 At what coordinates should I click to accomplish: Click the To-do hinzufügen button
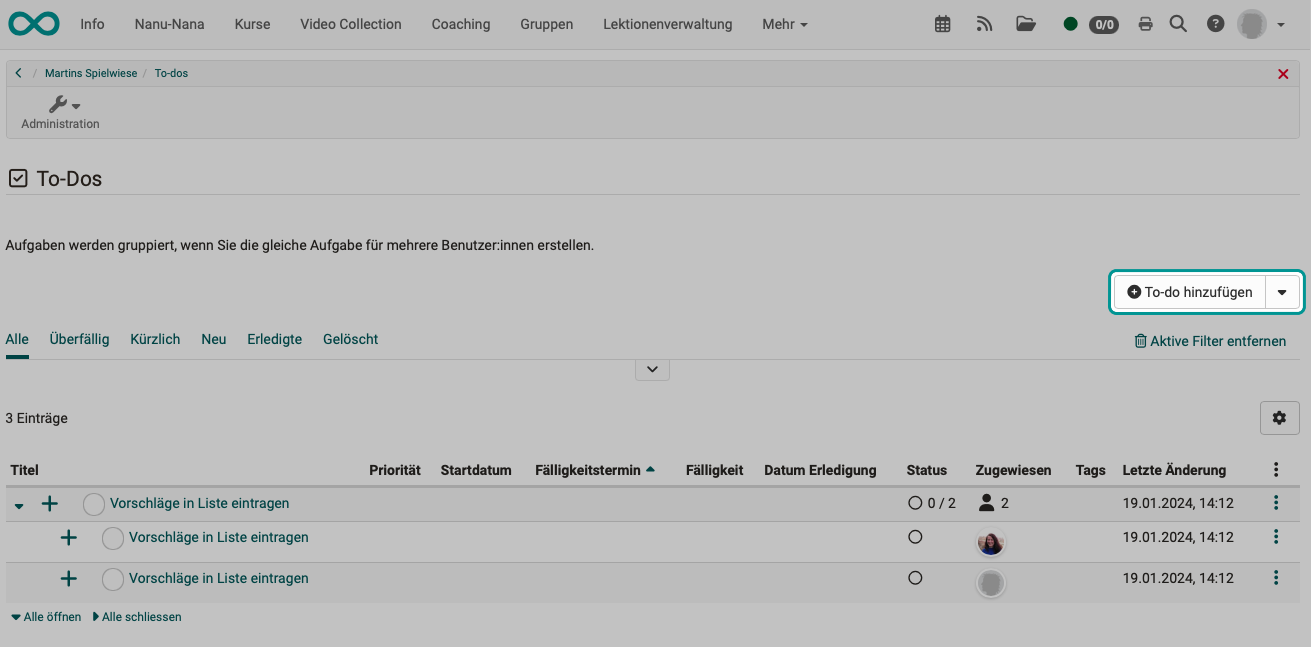1190,293
